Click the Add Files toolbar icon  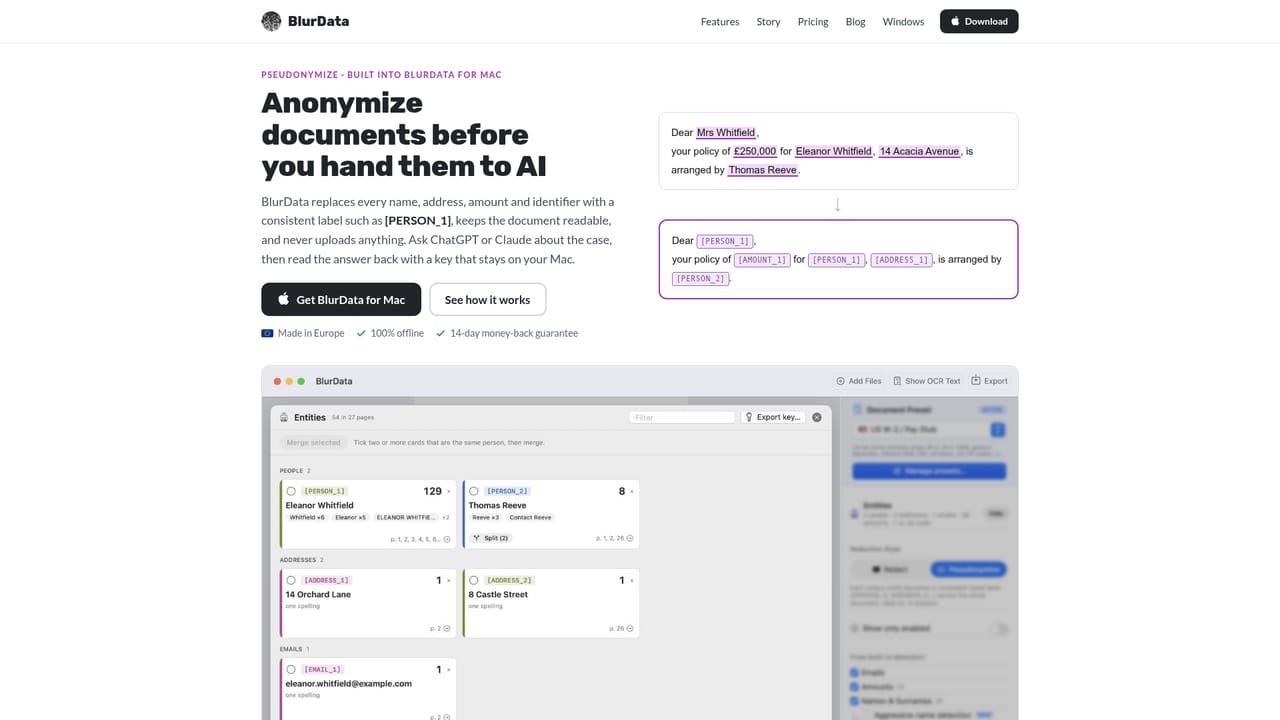click(841, 381)
